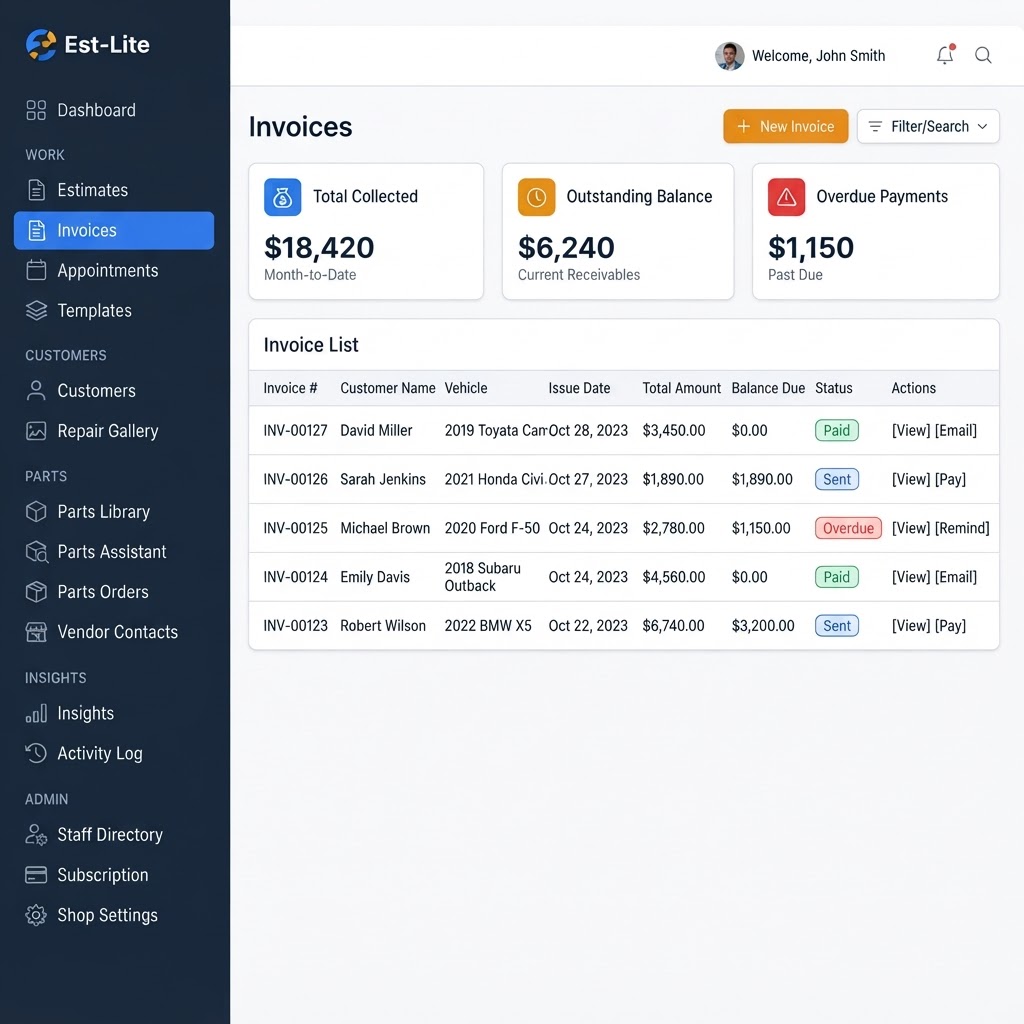
Task: Click the Parts Assistant search-box icon
Action: (x=37, y=552)
